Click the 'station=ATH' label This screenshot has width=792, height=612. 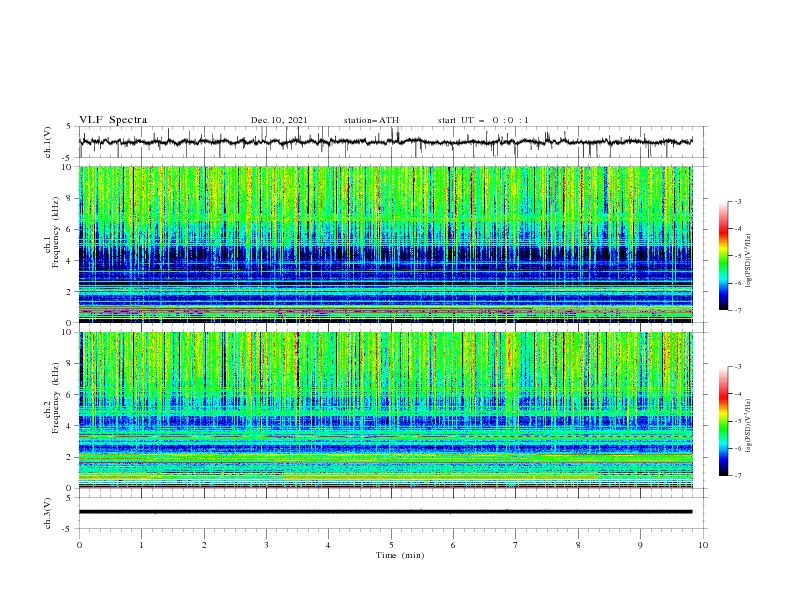371,120
